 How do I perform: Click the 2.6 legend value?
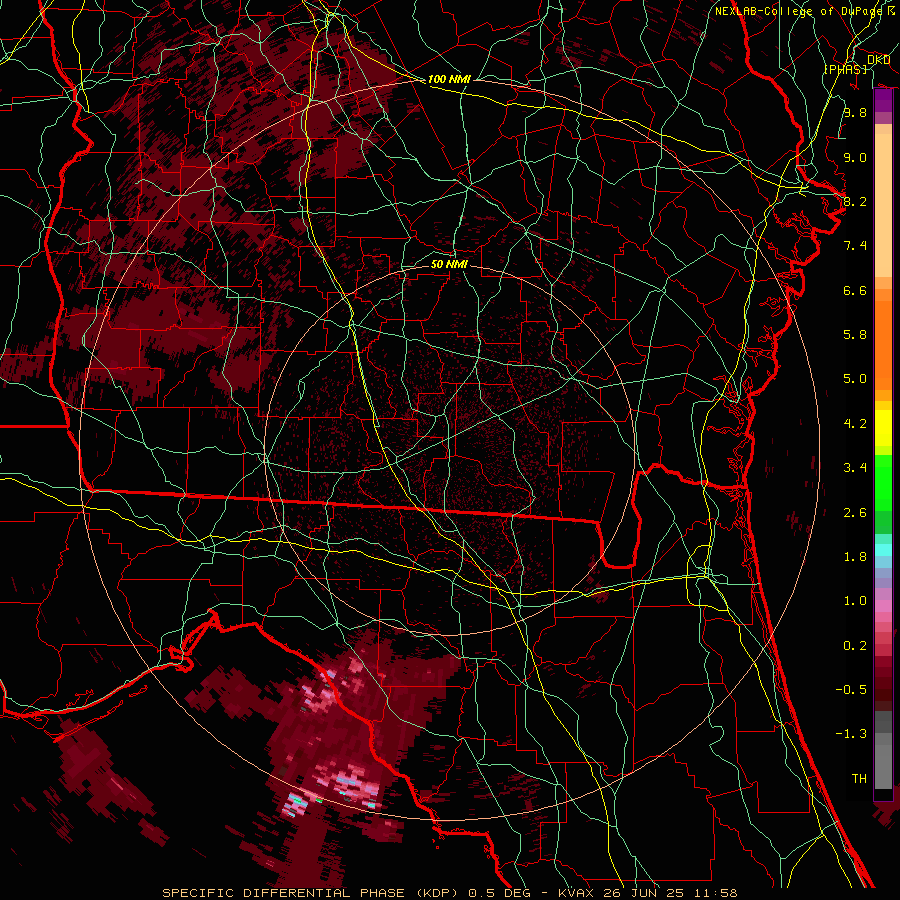(855, 513)
